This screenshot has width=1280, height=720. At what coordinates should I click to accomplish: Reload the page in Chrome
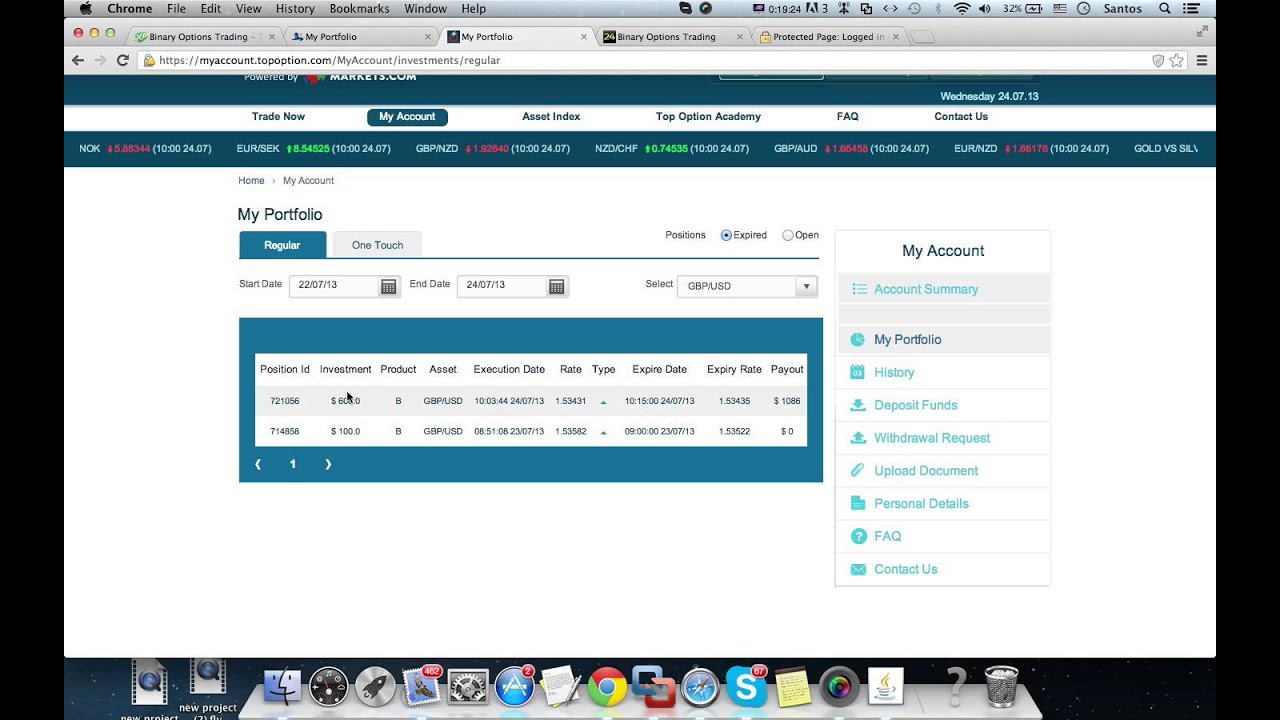coord(123,60)
